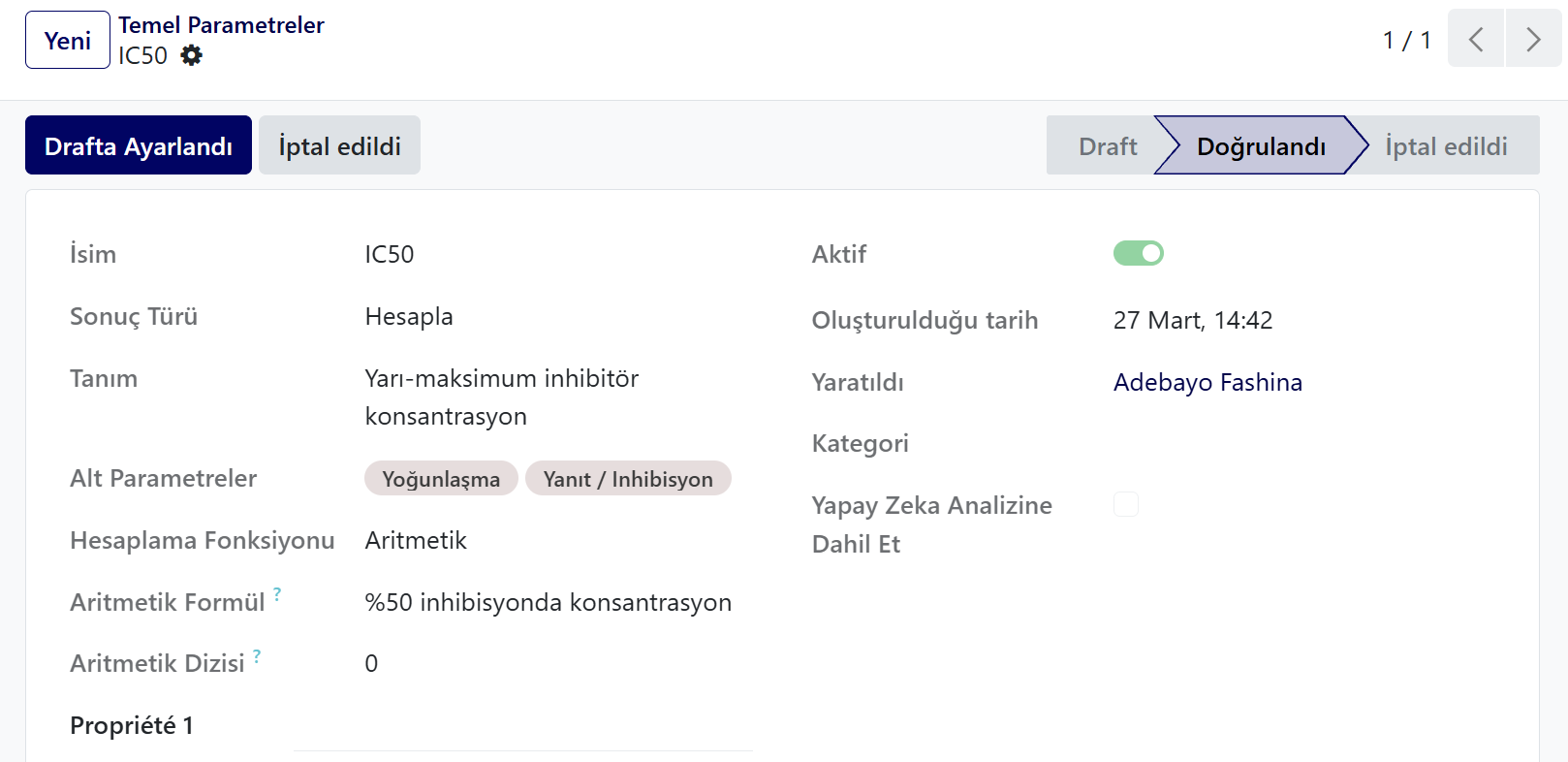The image size is (1568, 762).
Task: Select the İptal edildi status stage
Action: coord(1446,145)
